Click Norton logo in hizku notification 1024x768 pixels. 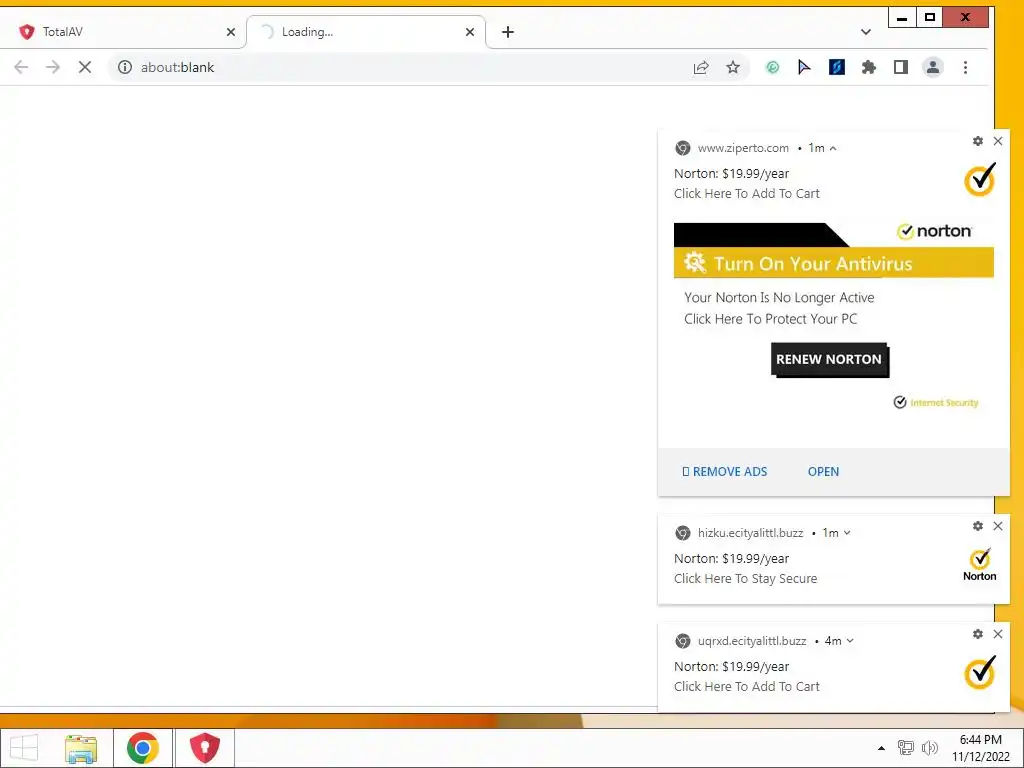click(x=980, y=565)
